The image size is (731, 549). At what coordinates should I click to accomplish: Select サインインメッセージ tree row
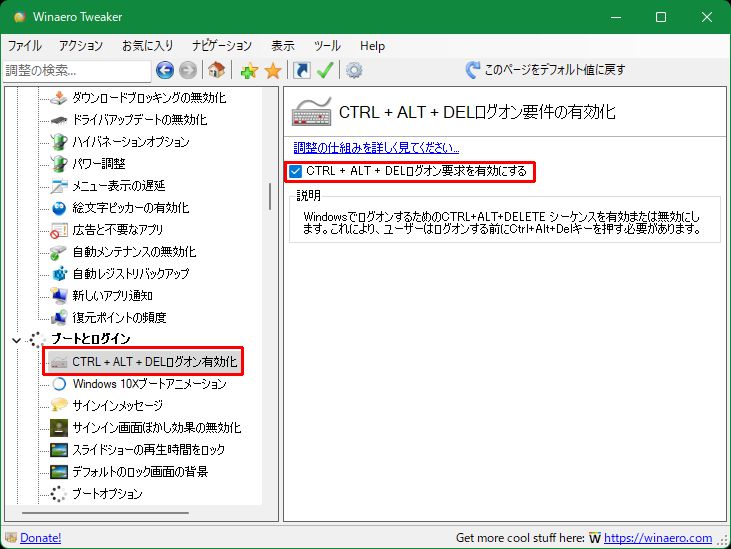pos(117,405)
